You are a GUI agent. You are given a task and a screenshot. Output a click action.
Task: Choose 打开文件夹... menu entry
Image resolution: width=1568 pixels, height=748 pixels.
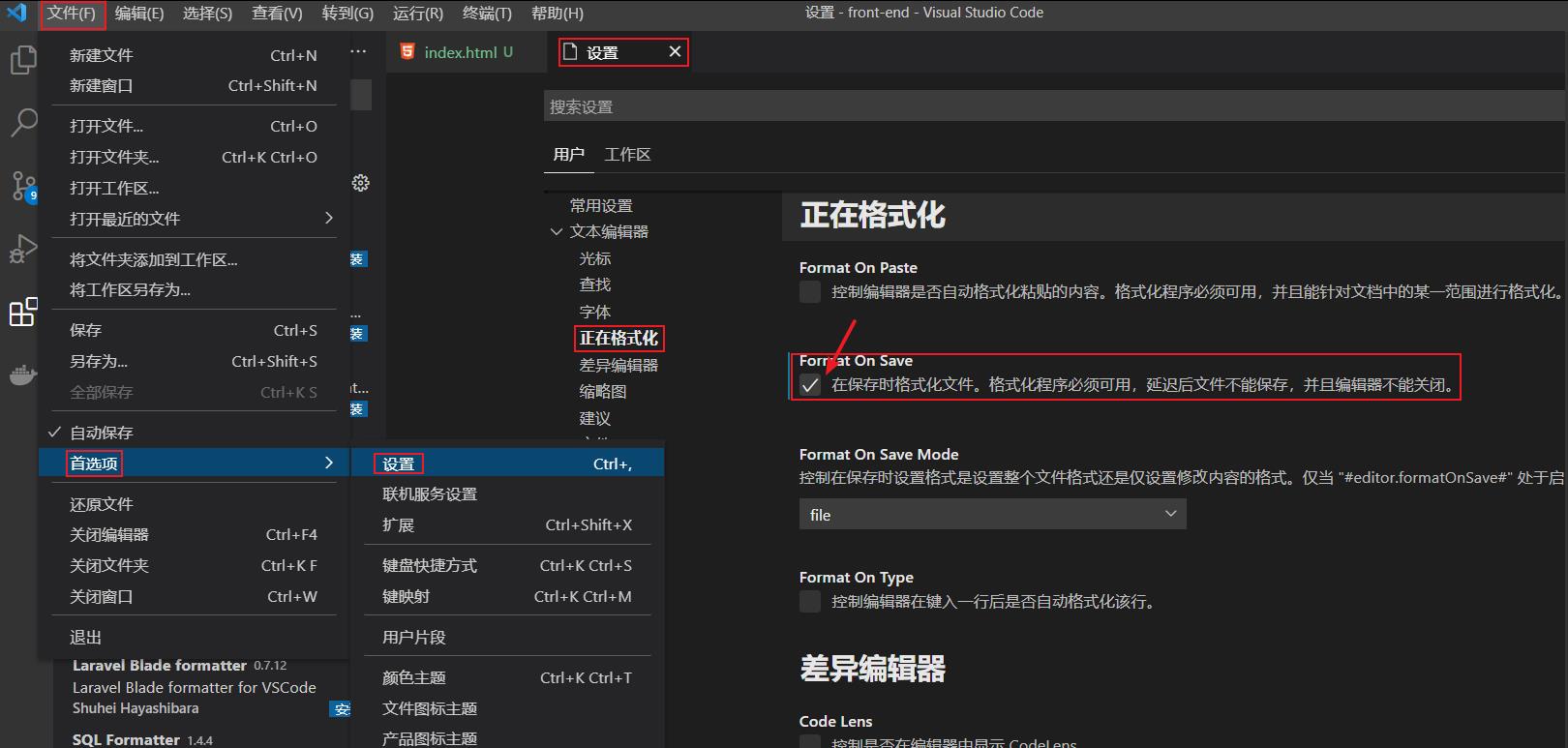pos(194,157)
